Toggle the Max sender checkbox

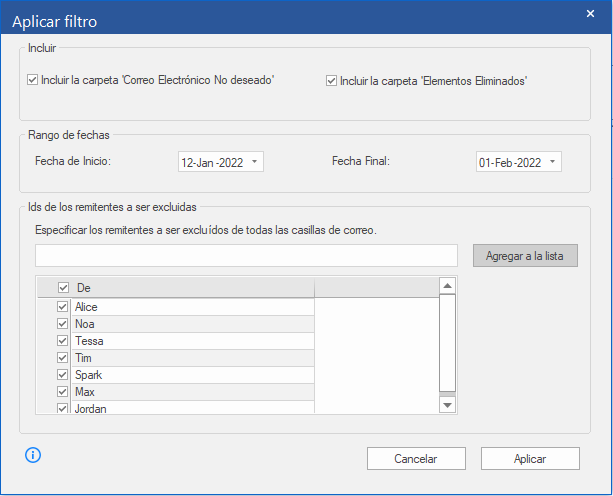click(63, 392)
